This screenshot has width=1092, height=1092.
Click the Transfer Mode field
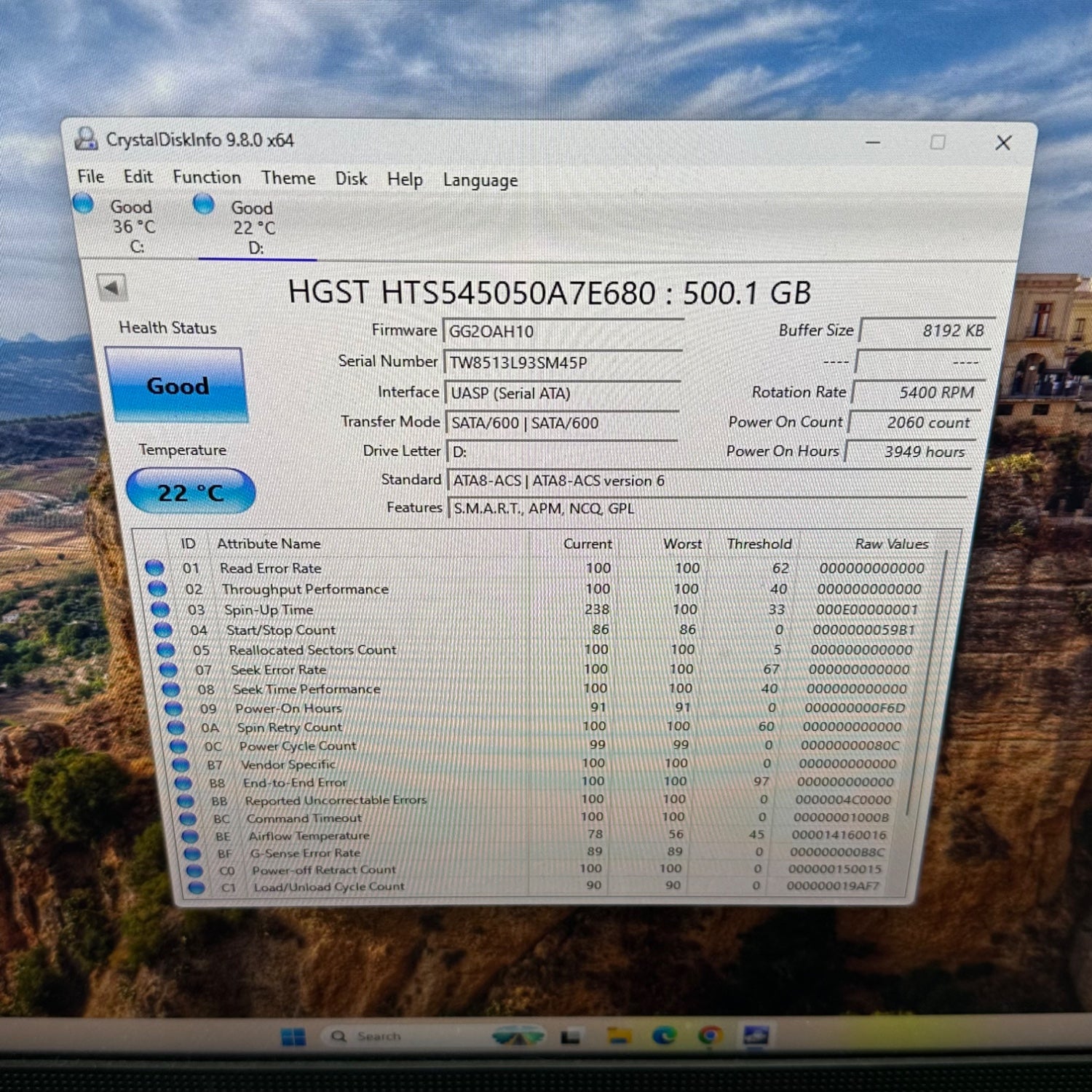[x=563, y=423]
